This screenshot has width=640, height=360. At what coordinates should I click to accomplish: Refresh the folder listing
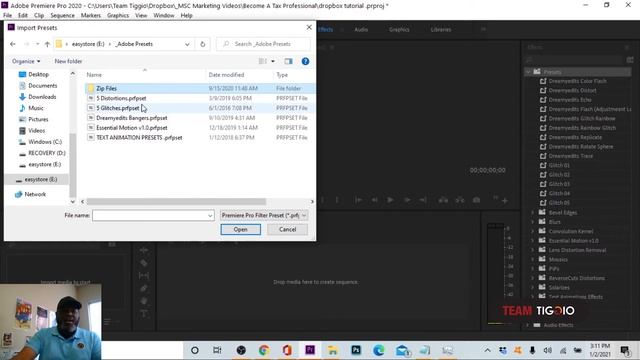click(202, 44)
